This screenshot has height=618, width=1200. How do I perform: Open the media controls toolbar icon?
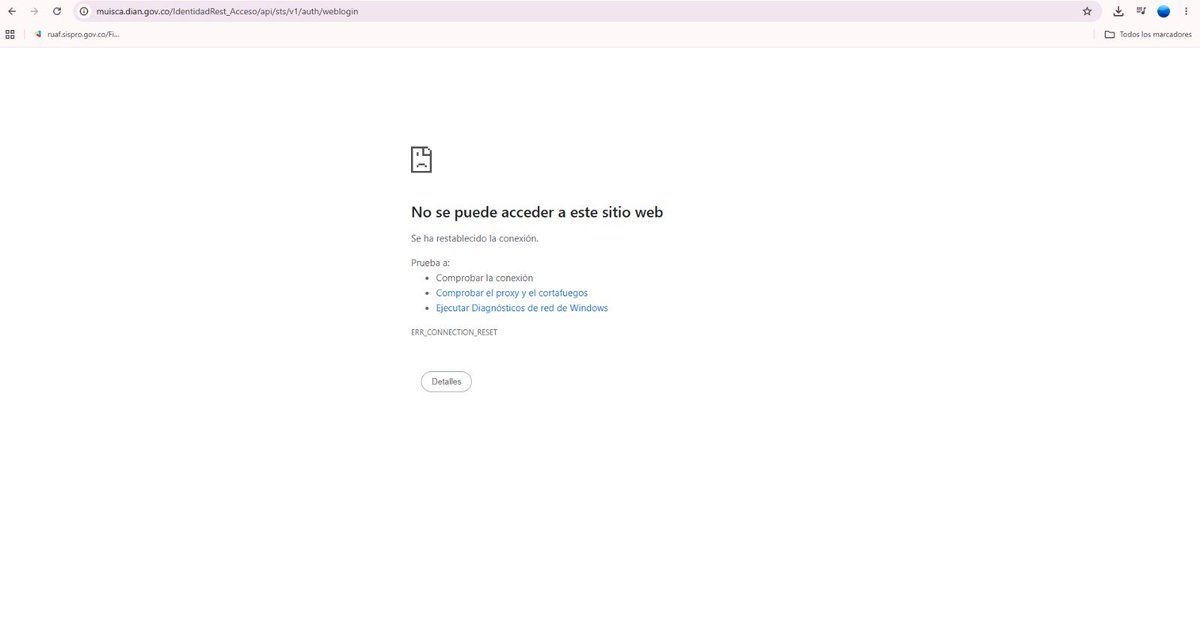click(1141, 11)
